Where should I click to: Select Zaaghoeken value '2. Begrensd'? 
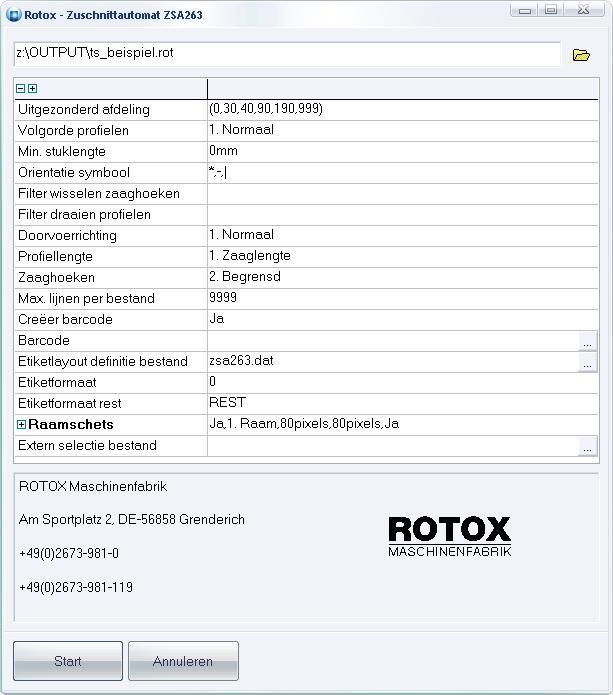coord(245,277)
